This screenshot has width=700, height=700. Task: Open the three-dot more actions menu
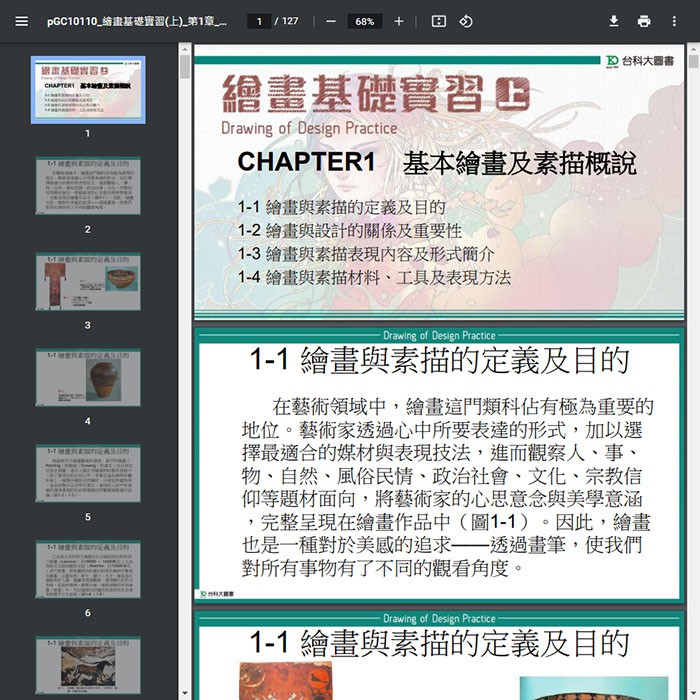(x=674, y=21)
